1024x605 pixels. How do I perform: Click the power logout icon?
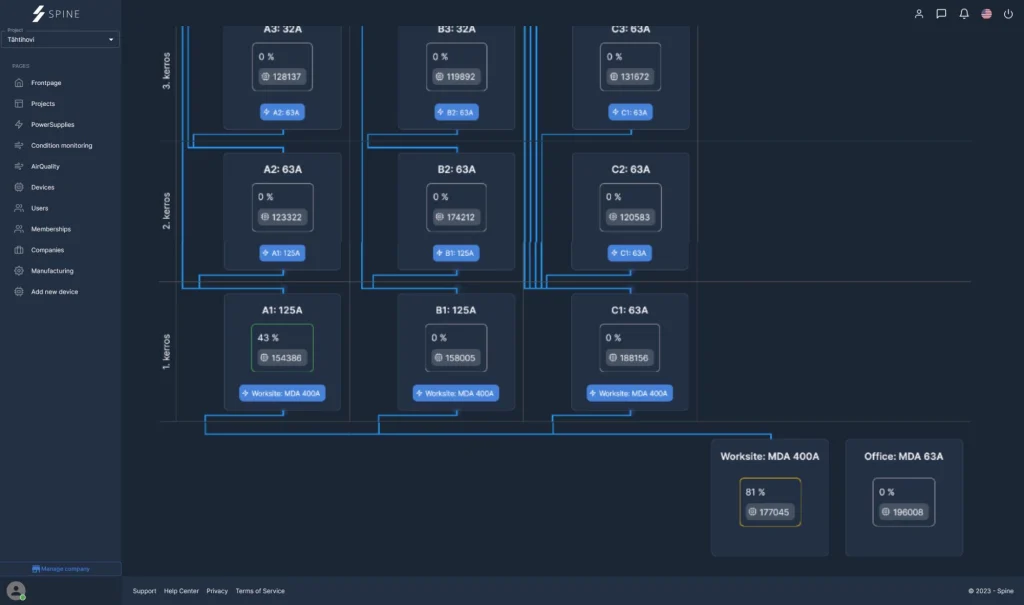click(1008, 14)
